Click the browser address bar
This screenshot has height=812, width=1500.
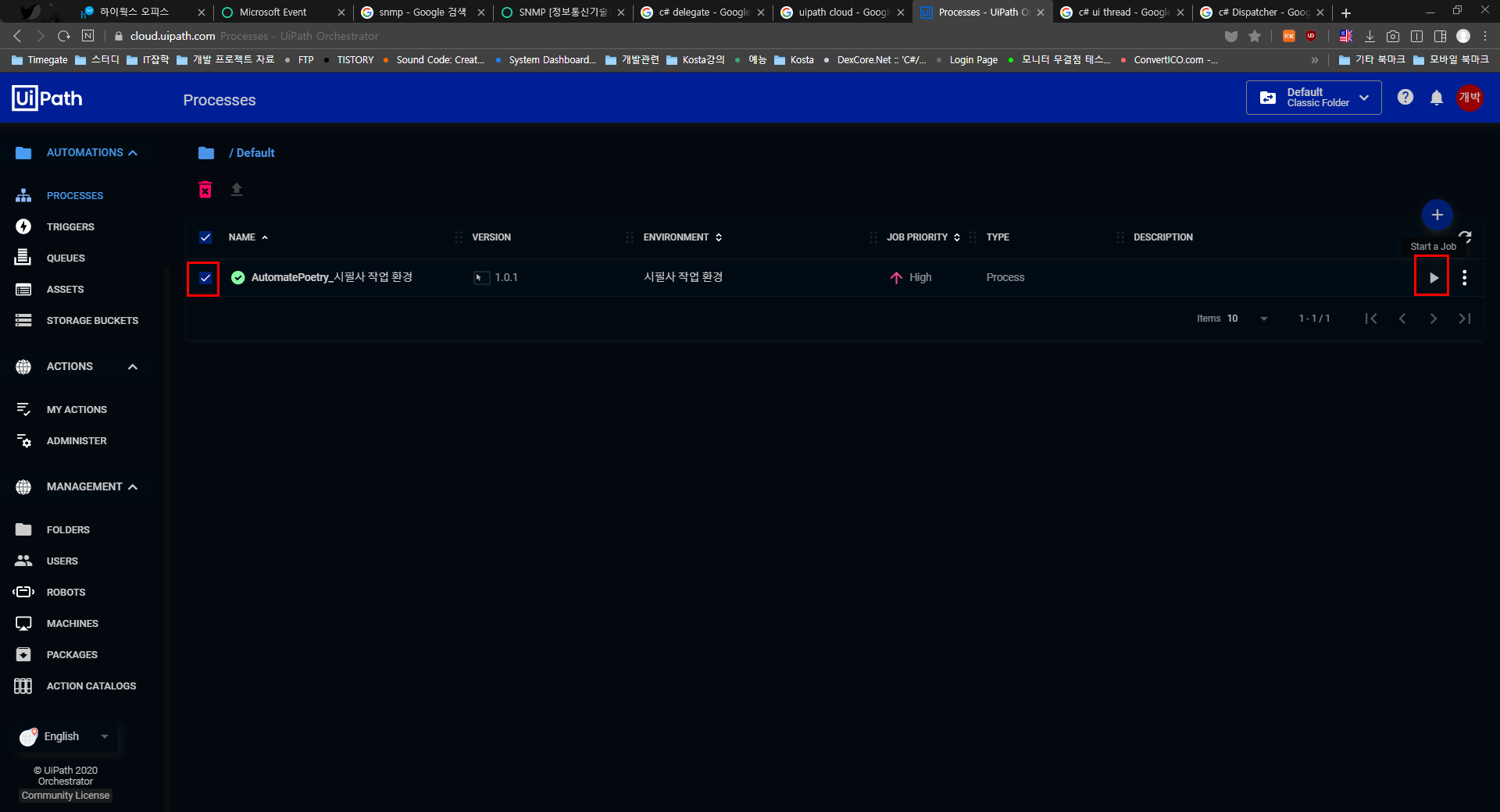(x=664, y=36)
